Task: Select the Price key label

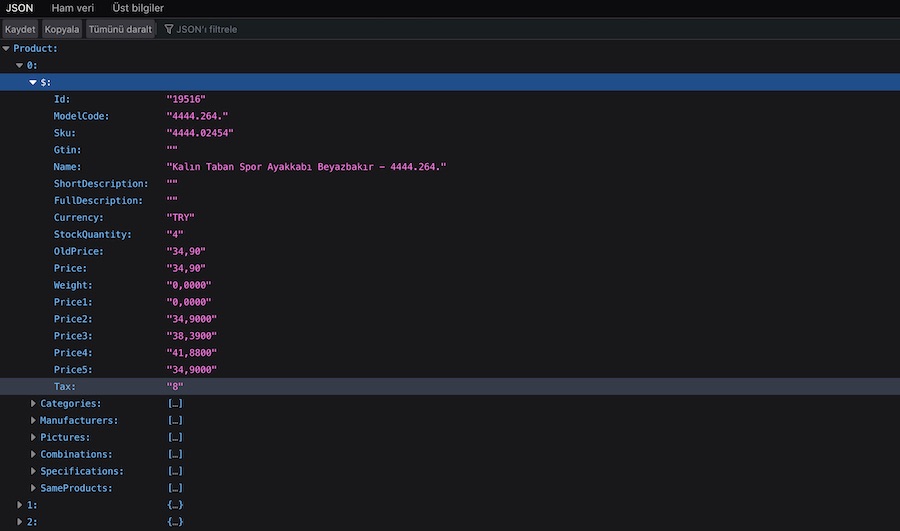Action: pos(71,268)
